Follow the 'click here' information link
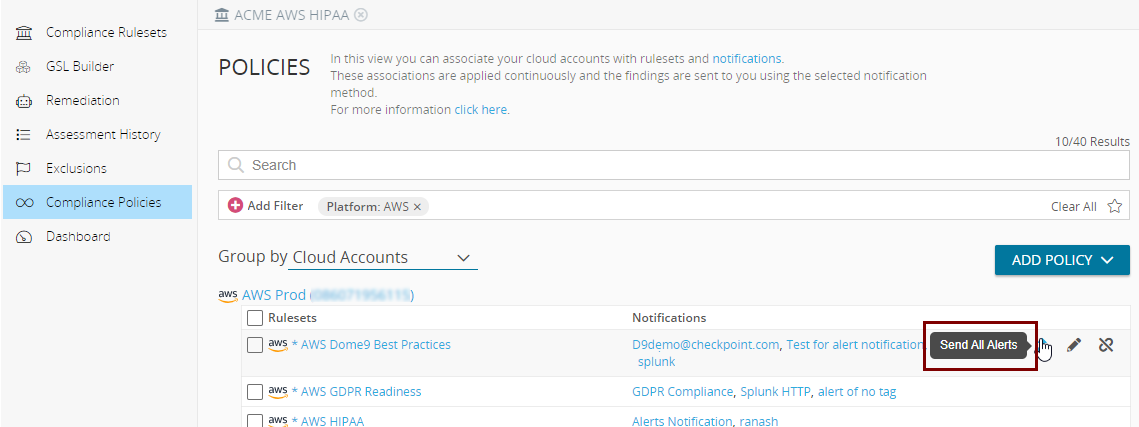 click(x=480, y=110)
